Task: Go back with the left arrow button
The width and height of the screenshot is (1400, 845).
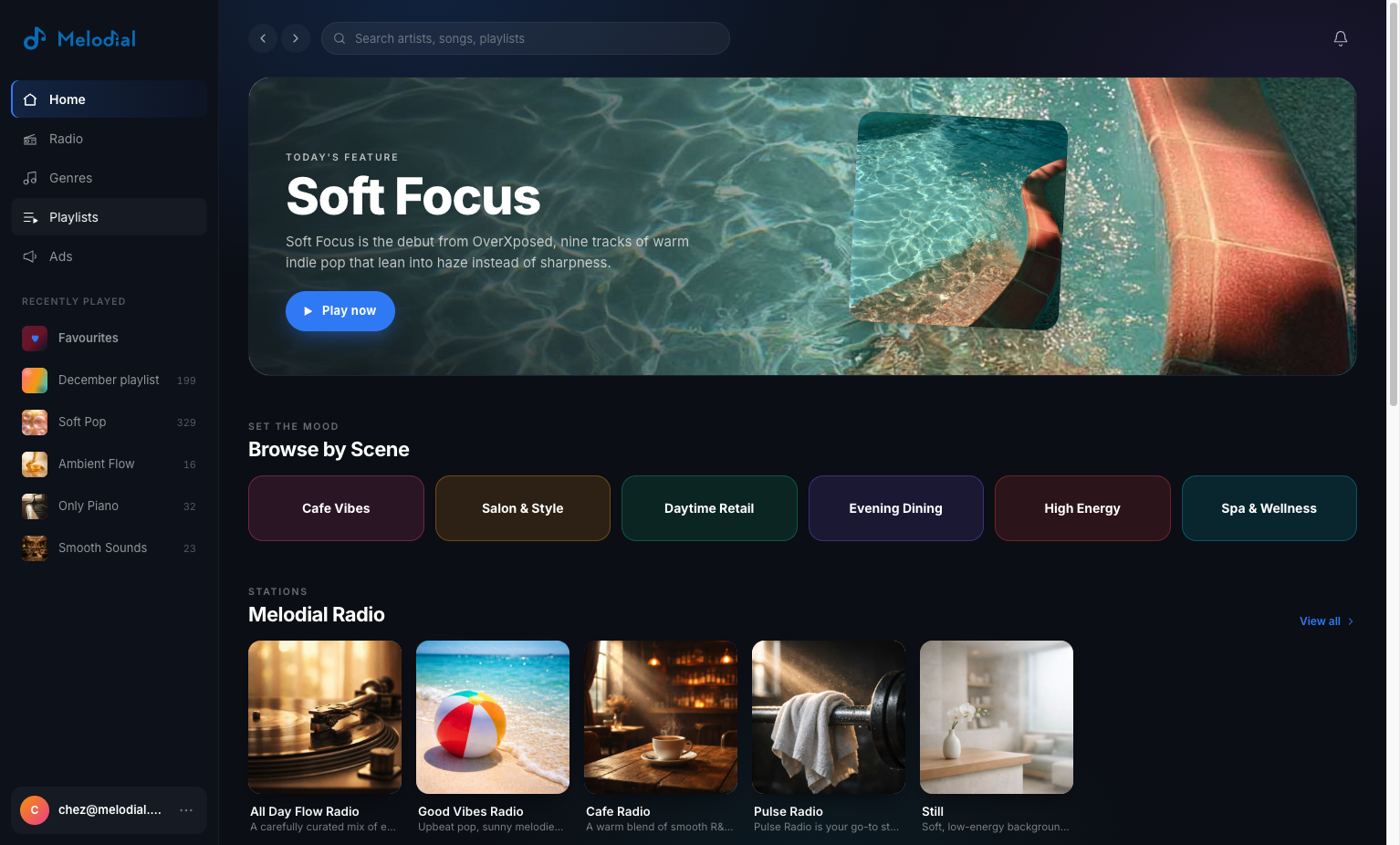Action: tap(263, 38)
